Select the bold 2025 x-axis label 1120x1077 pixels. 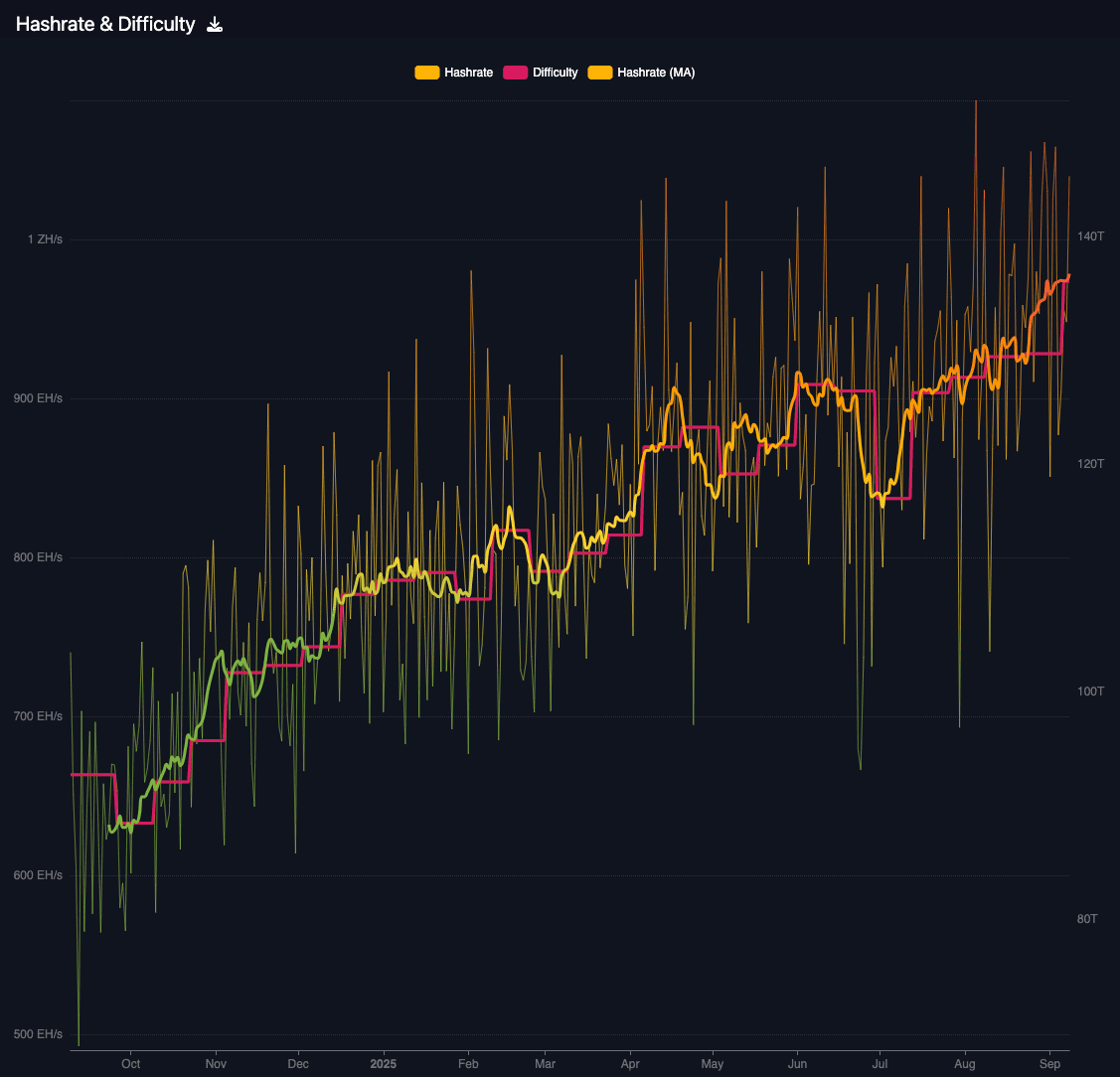(x=383, y=1064)
